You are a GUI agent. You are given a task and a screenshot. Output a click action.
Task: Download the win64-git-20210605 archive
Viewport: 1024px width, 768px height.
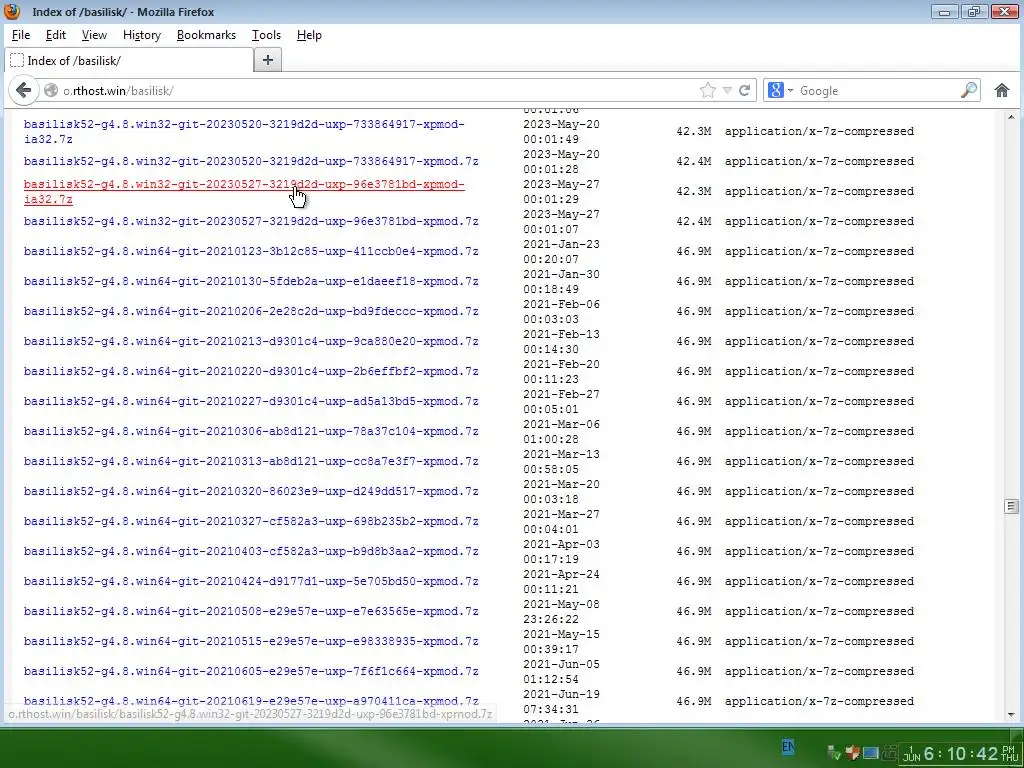tap(251, 672)
